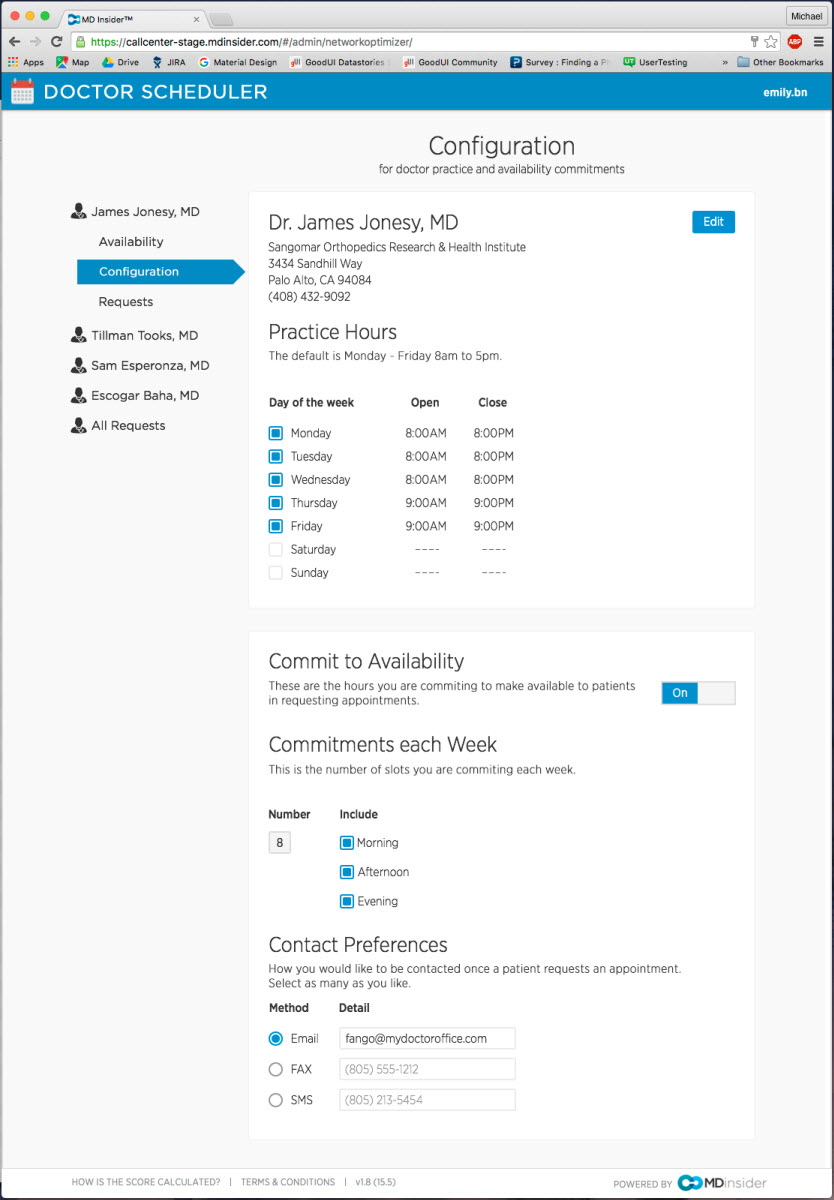Click the Doctor Scheduler calendar logo icon
The height and width of the screenshot is (1200, 834).
(22, 91)
